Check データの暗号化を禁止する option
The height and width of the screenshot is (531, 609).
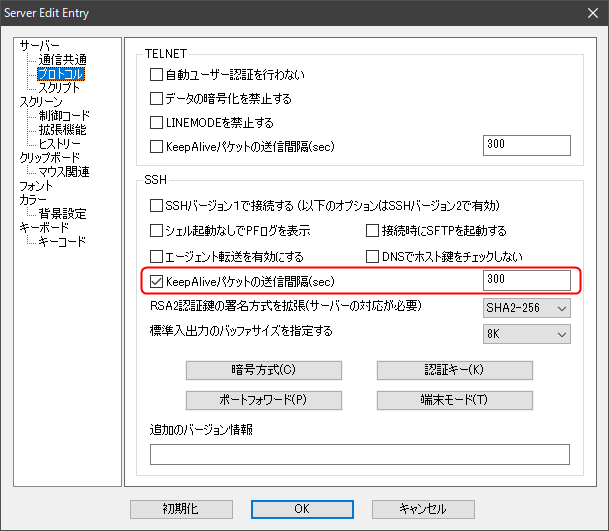156,99
